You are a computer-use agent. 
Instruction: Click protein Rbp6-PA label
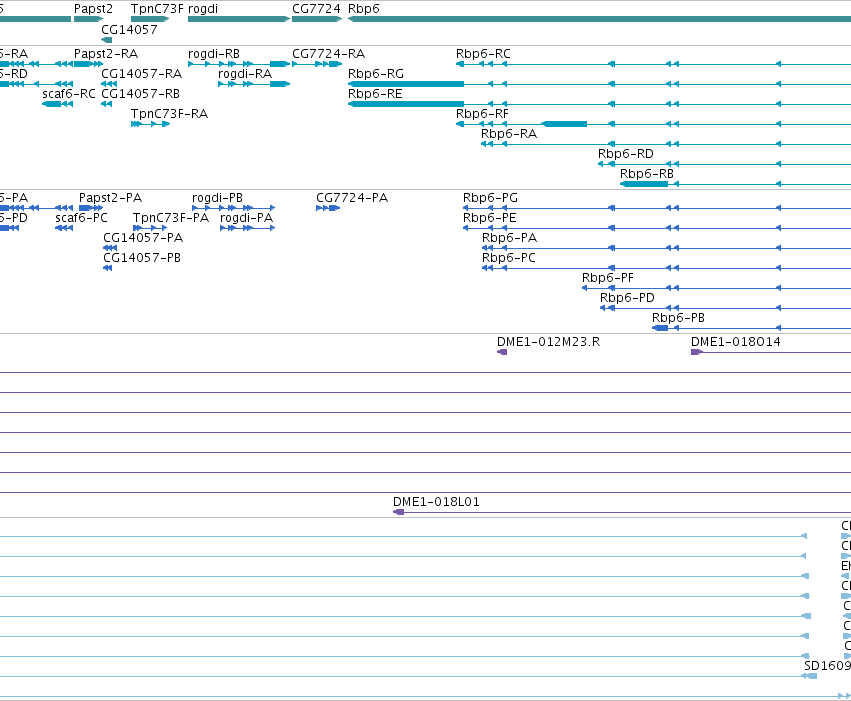[509, 238]
